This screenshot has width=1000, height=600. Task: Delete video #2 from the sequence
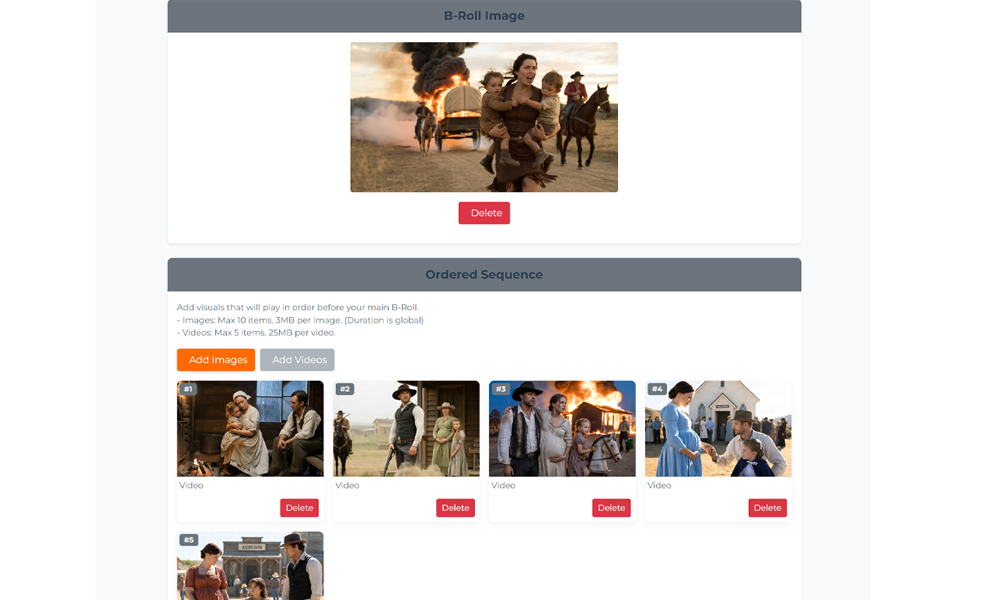click(x=455, y=508)
